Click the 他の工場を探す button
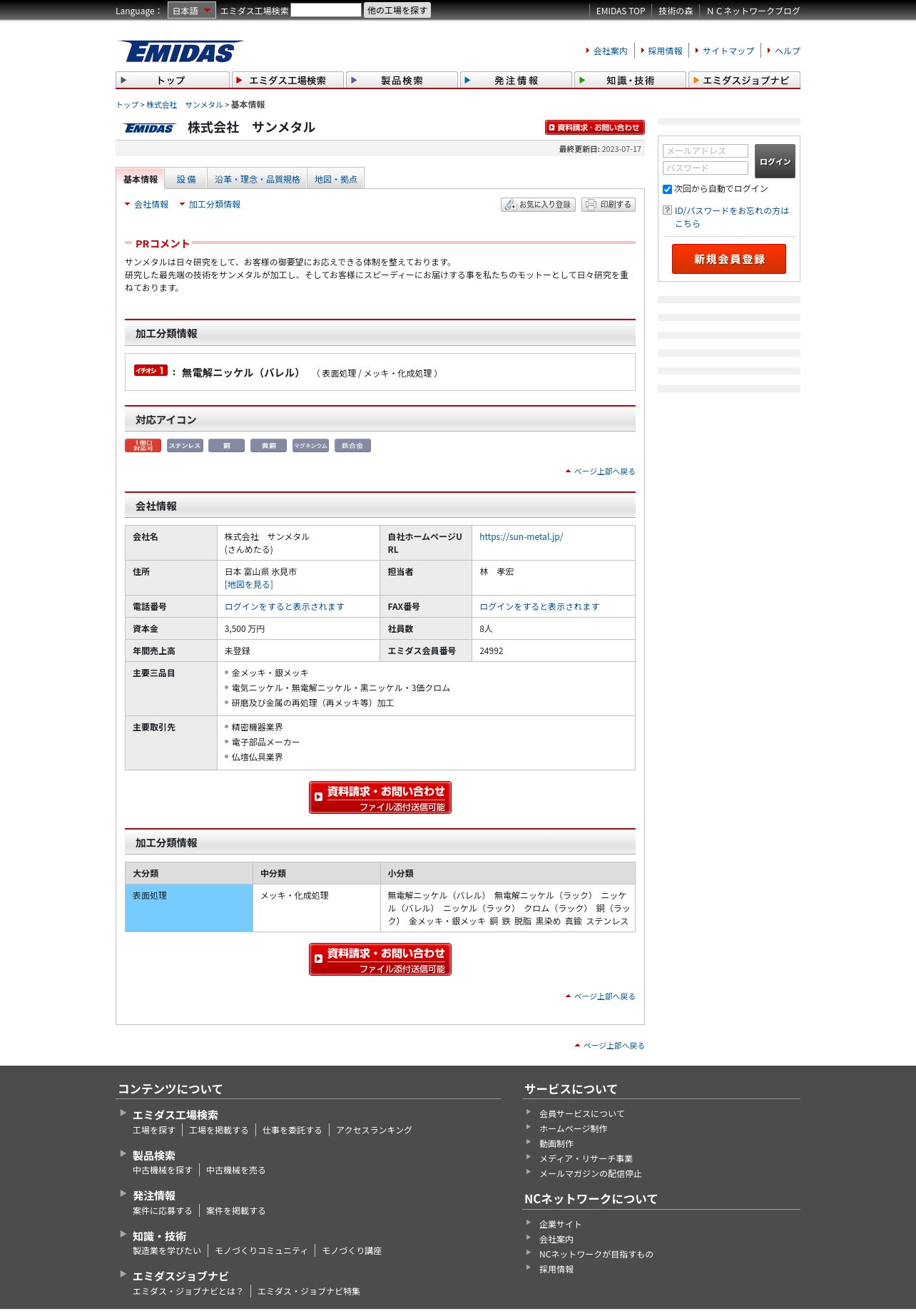Viewport: 916px width, 1316px height. point(397,10)
